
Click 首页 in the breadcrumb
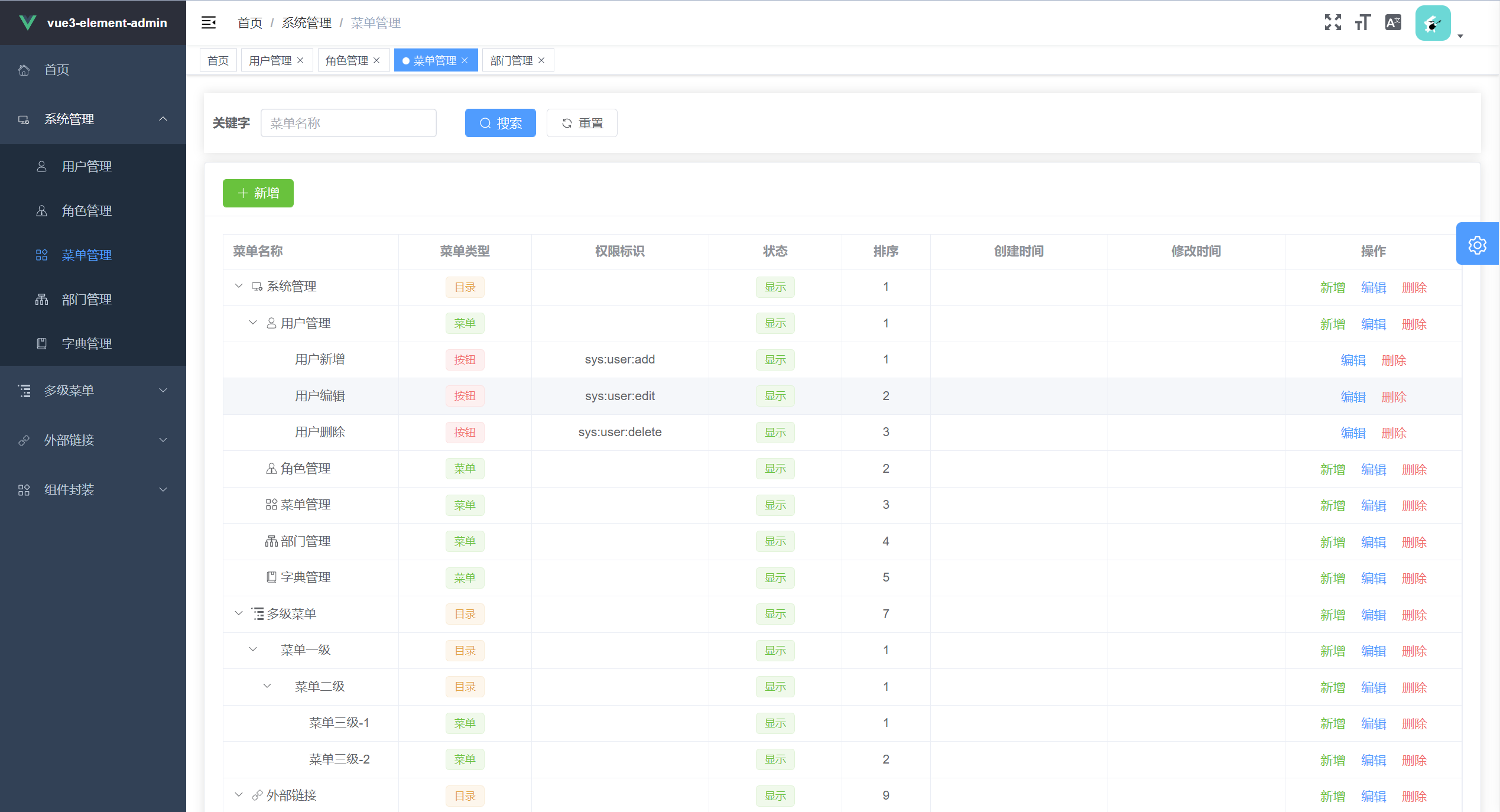coord(250,23)
